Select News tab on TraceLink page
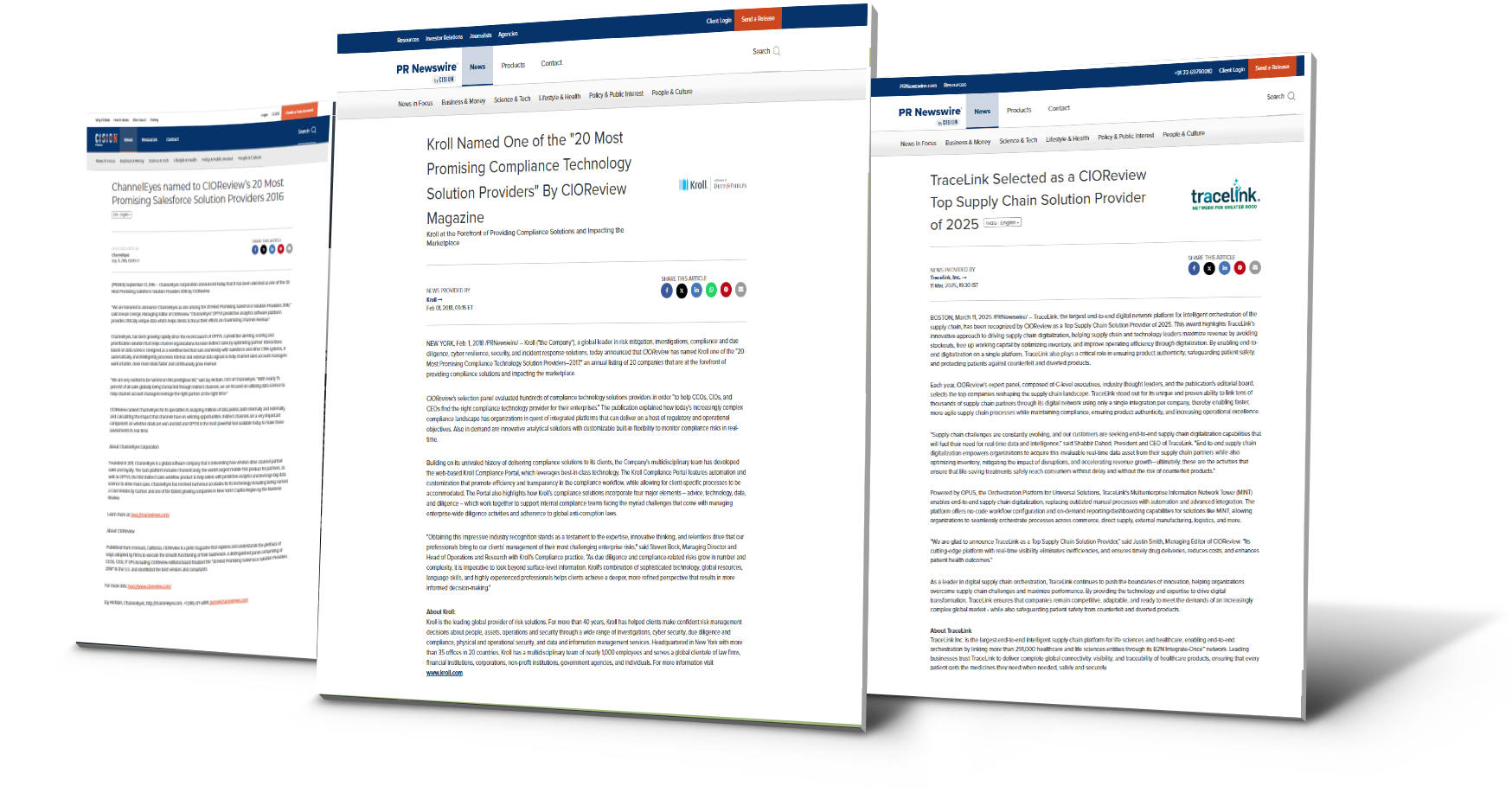The image size is (1512, 793). point(983,111)
